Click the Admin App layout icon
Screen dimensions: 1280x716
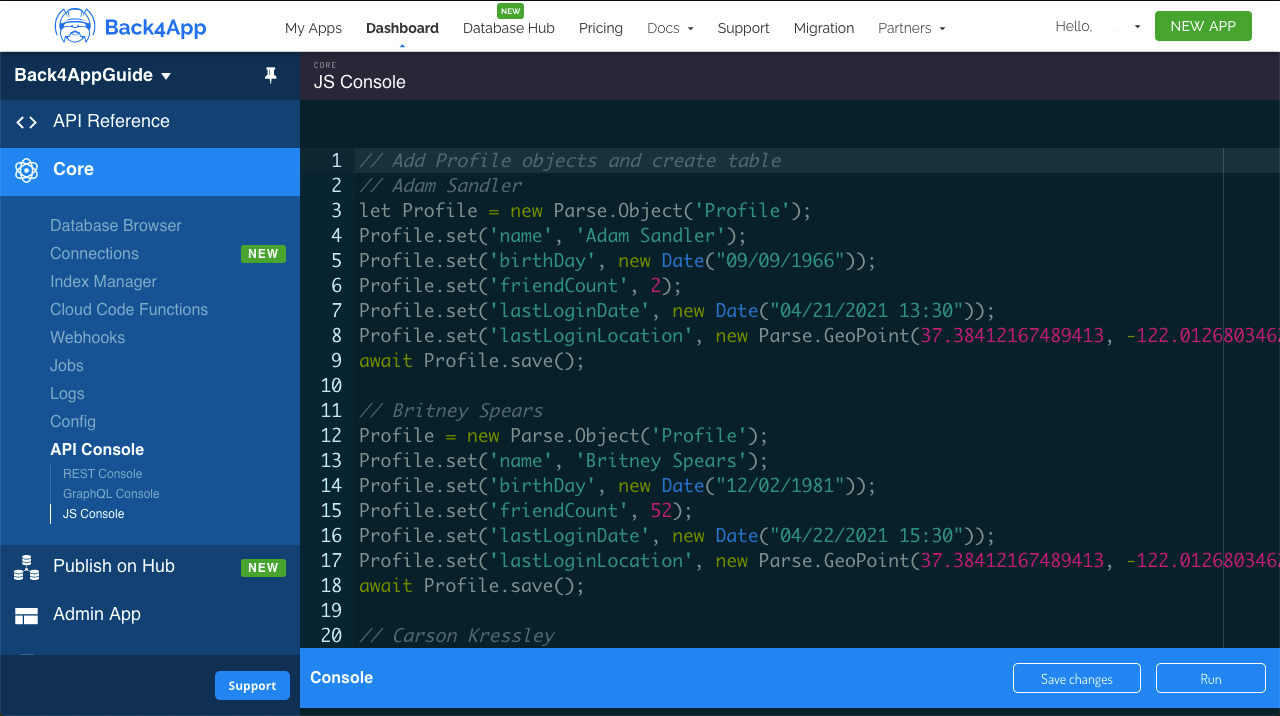tap(27, 616)
